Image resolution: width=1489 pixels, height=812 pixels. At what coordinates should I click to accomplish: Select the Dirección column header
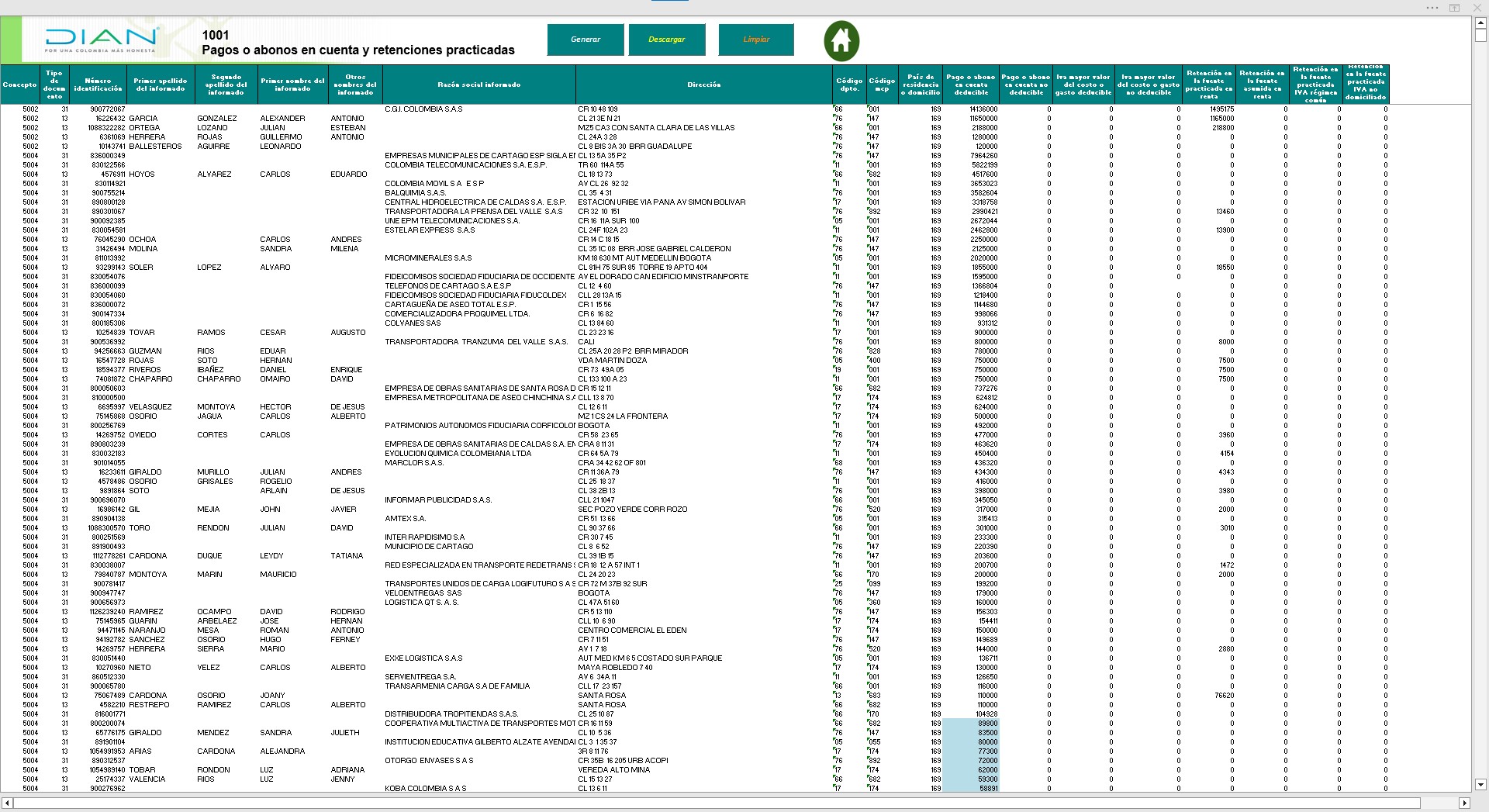pyautogui.click(x=704, y=85)
